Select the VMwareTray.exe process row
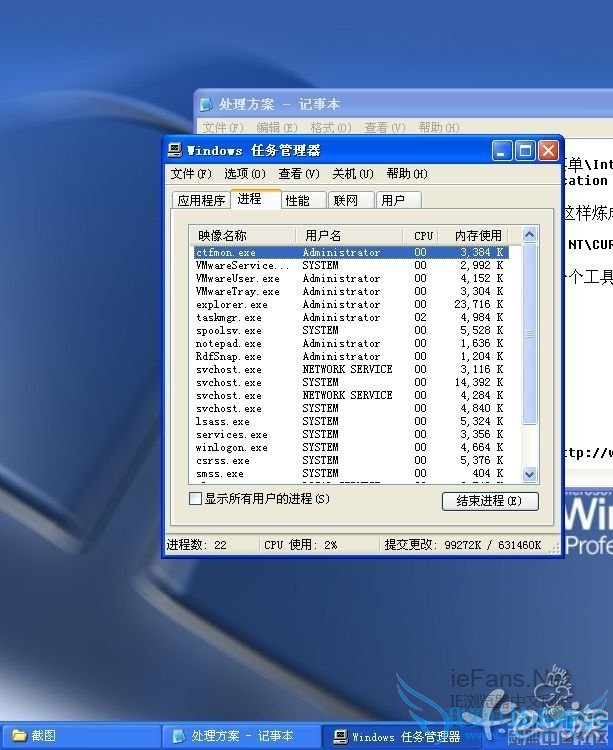The image size is (613, 750). (351, 291)
